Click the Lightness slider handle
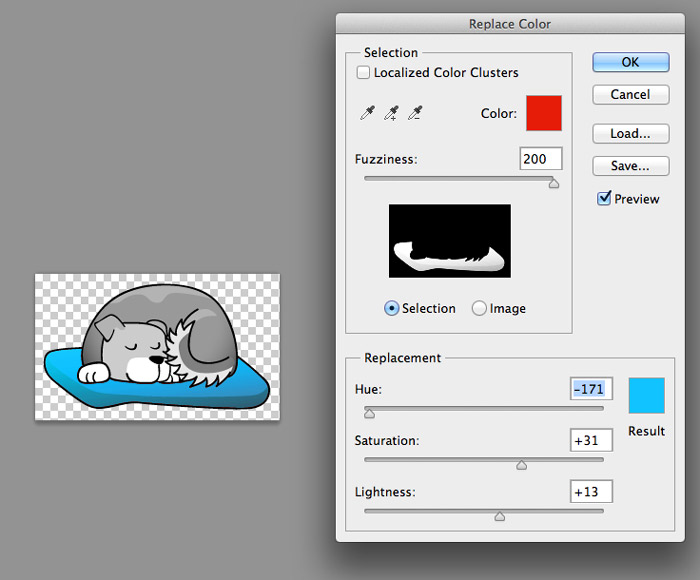 pos(499,516)
